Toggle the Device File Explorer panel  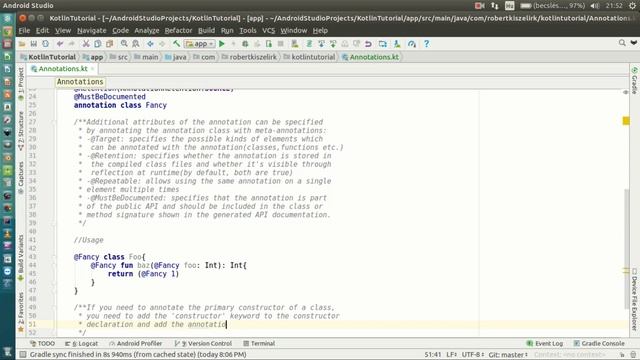634,299
